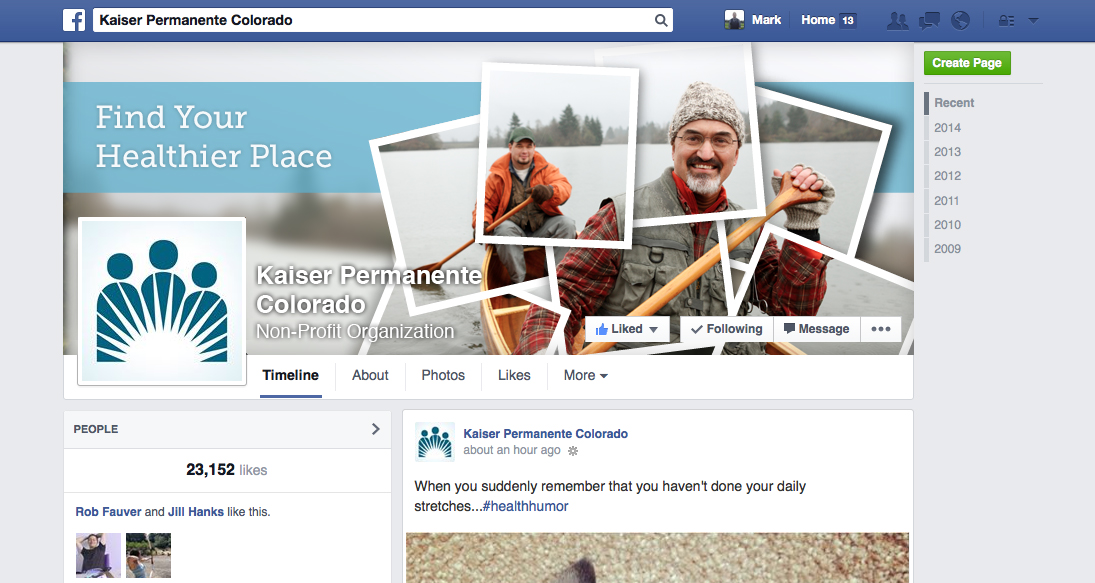
Task: Click the post's Kaiser Permanente logo avatar
Action: pyautogui.click(x=435, y=442)
